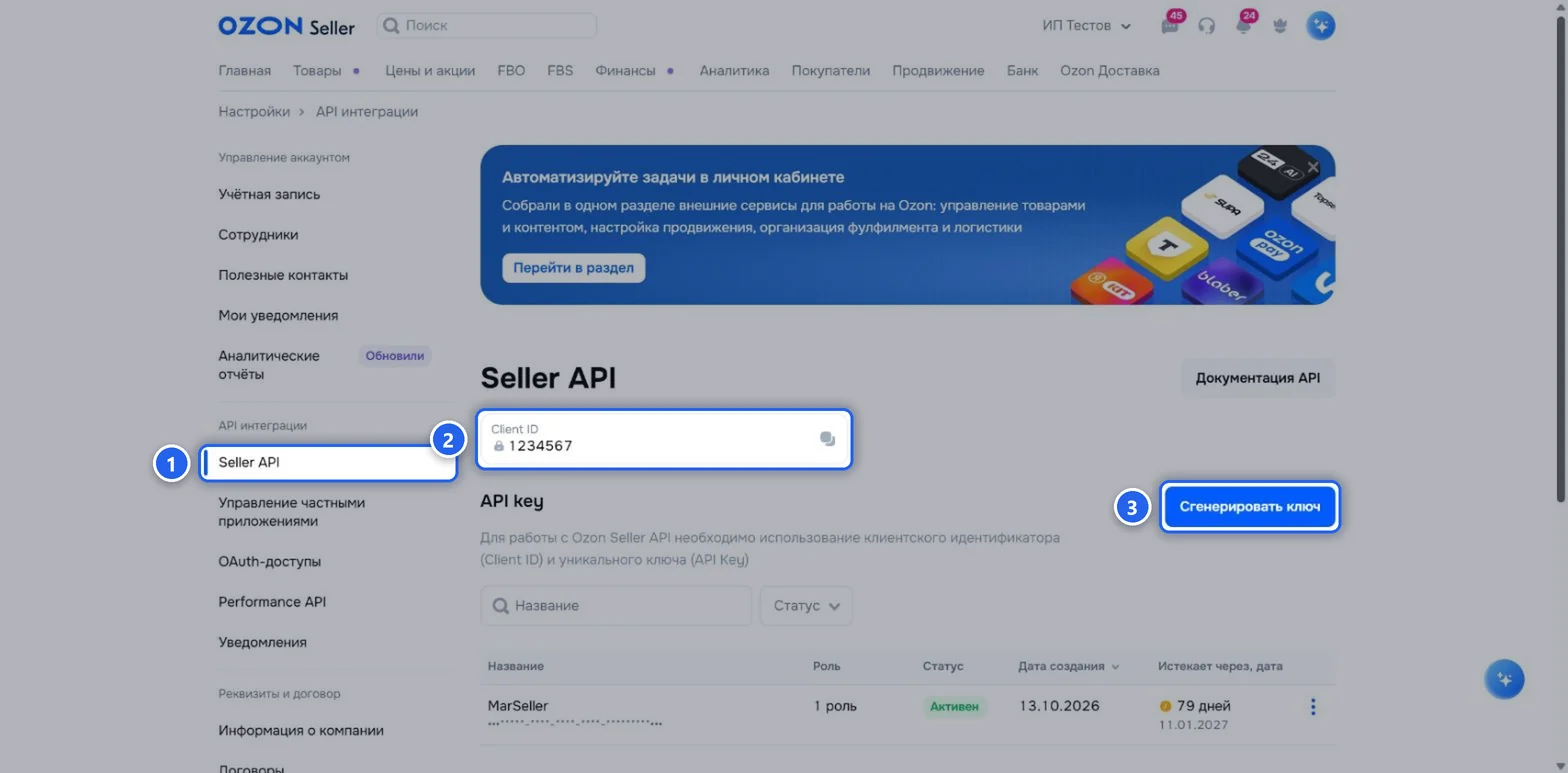
Task: Open Документация API
Action: coord(1258,379)
